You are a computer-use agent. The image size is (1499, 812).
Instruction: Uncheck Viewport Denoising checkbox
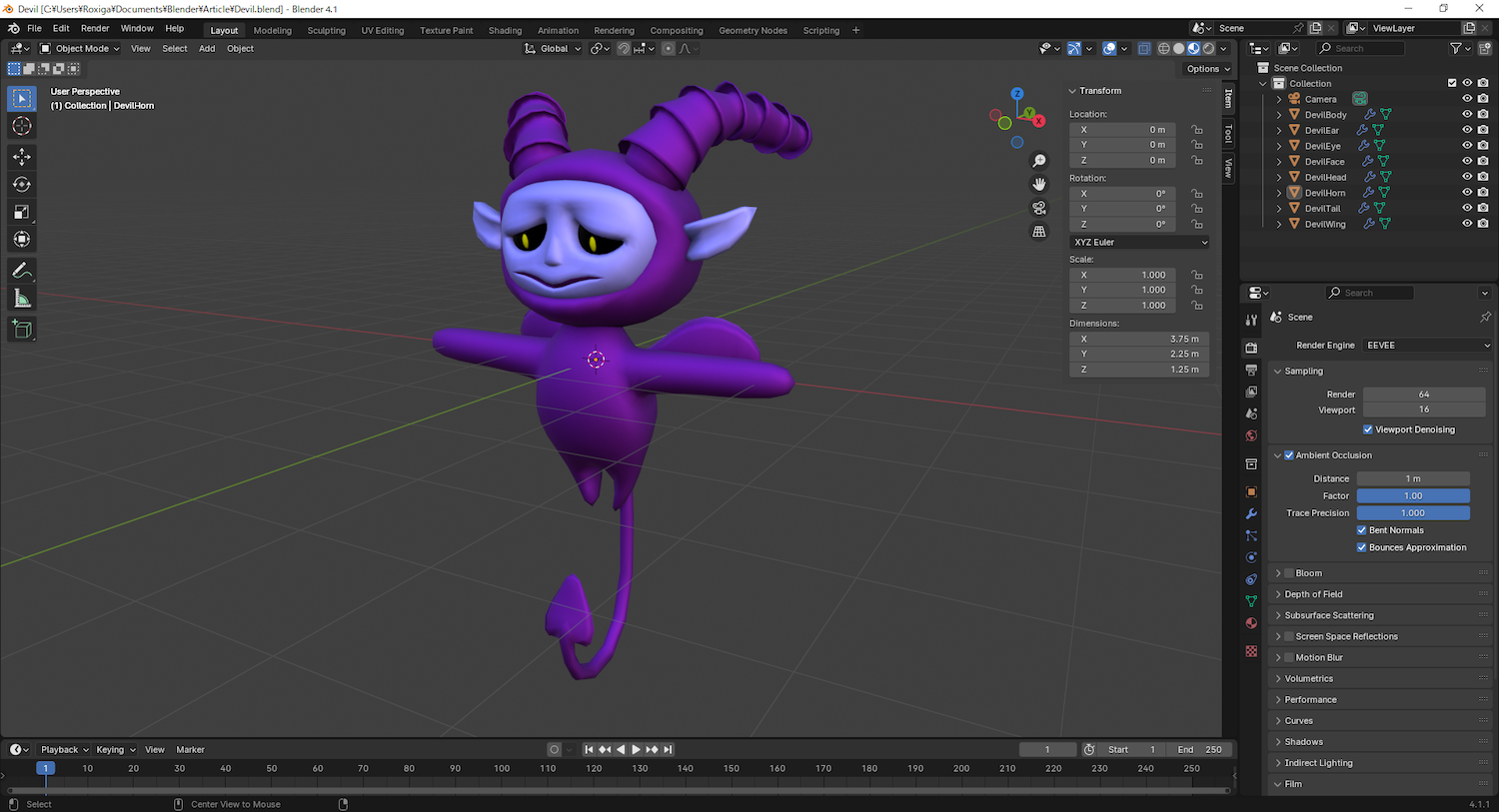pyautogui.click(x=1367, y=429)
